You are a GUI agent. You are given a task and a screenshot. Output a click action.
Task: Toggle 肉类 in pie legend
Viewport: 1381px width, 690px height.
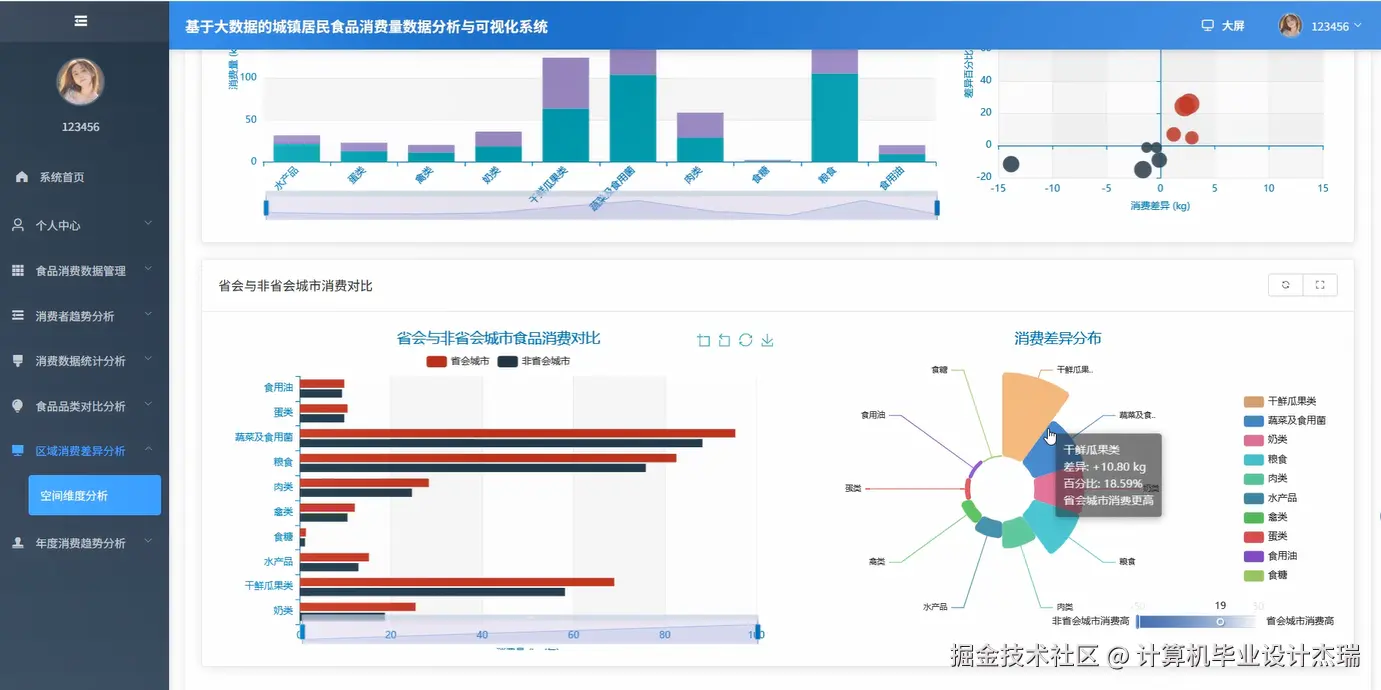(x=1265, y=478)
